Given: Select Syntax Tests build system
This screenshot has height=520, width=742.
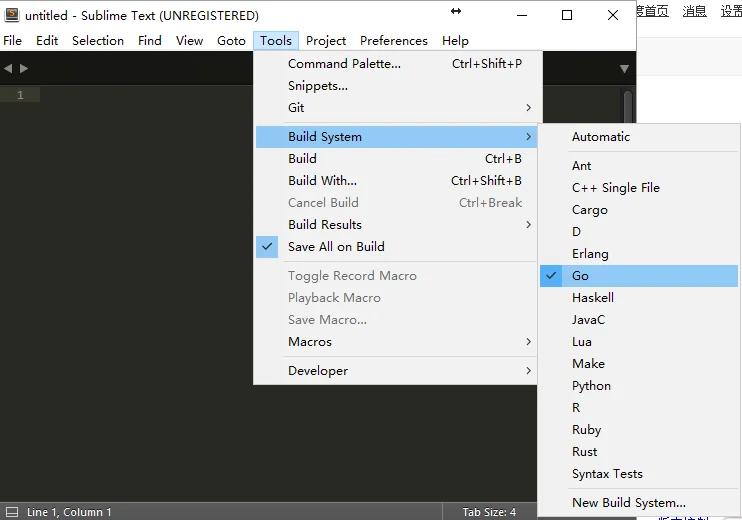Looking at the screenshot, I should (639, 474).
